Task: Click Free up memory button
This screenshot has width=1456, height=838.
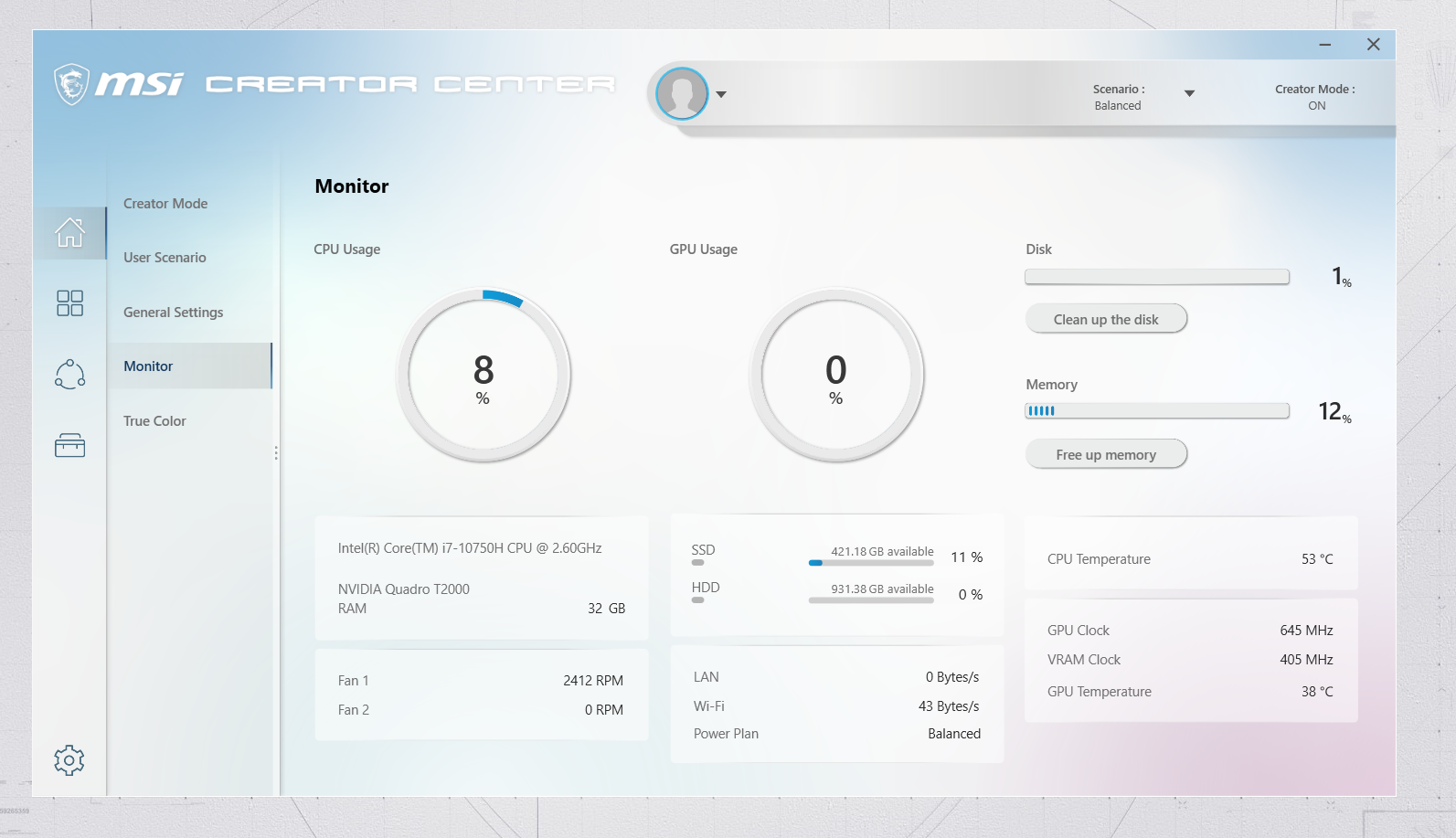Action: pyautogui.click(x=1106, y=454)
